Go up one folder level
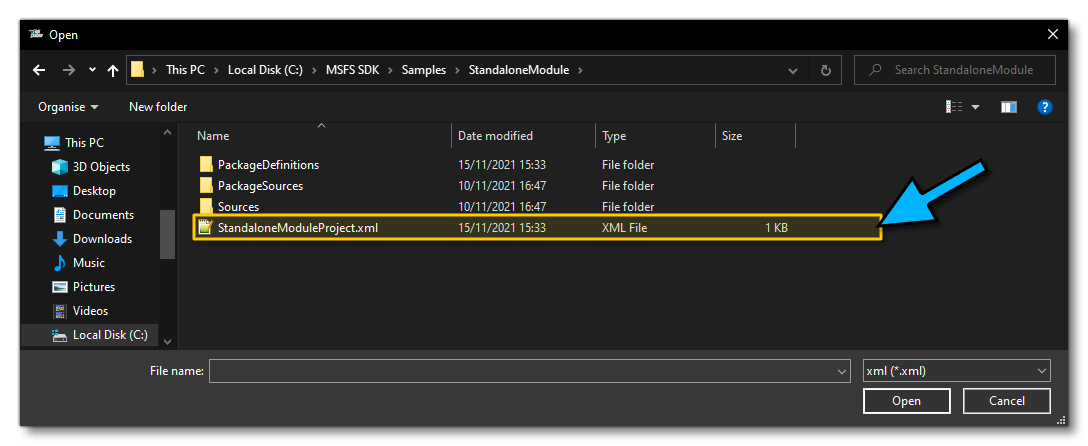1088x446 pixels. coord(113,70)
